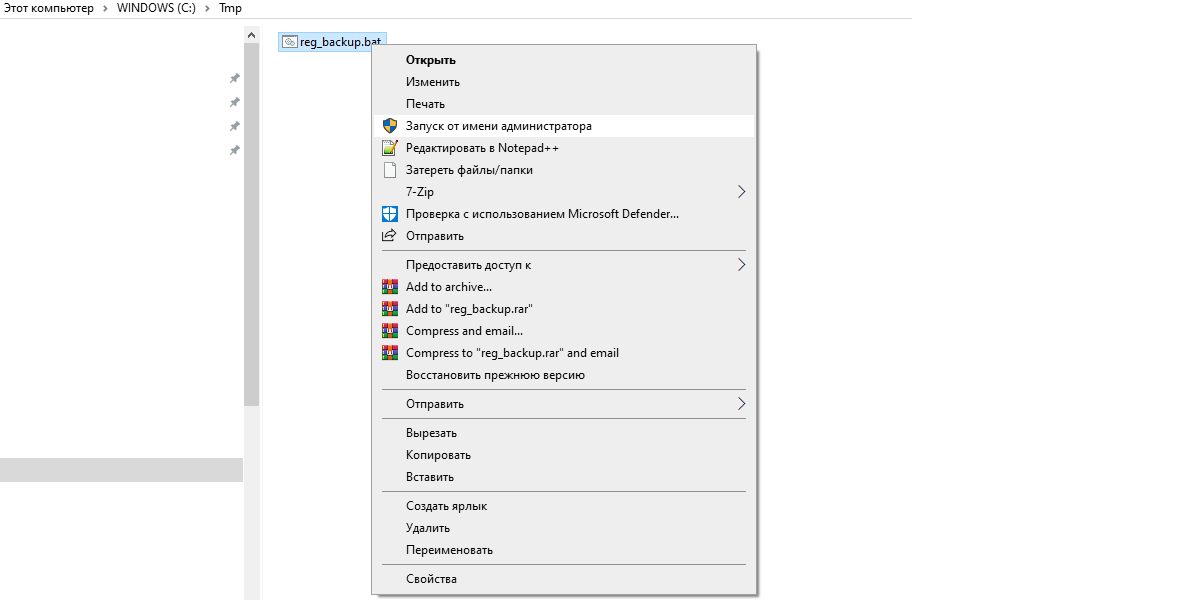Click WinRAR icon for Compress and email
The width and height of the screenshot is (1200, 600).
(390, 331)
